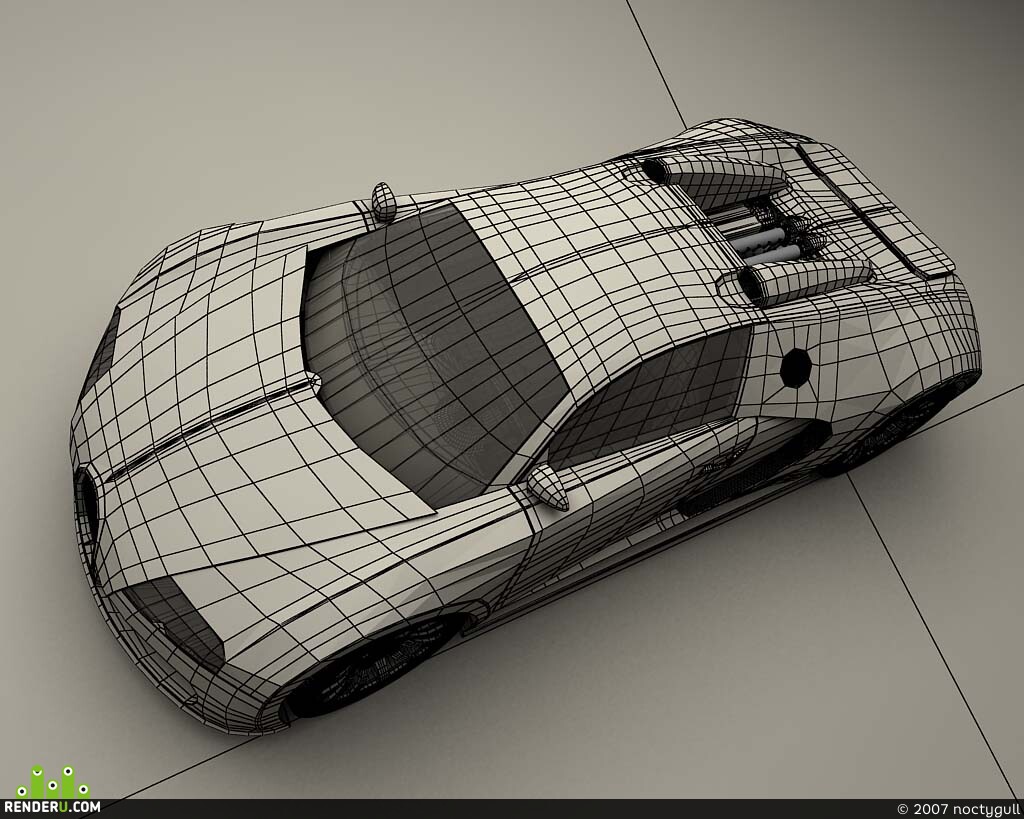Click the RENDERU.COM logo

[52, 807]
